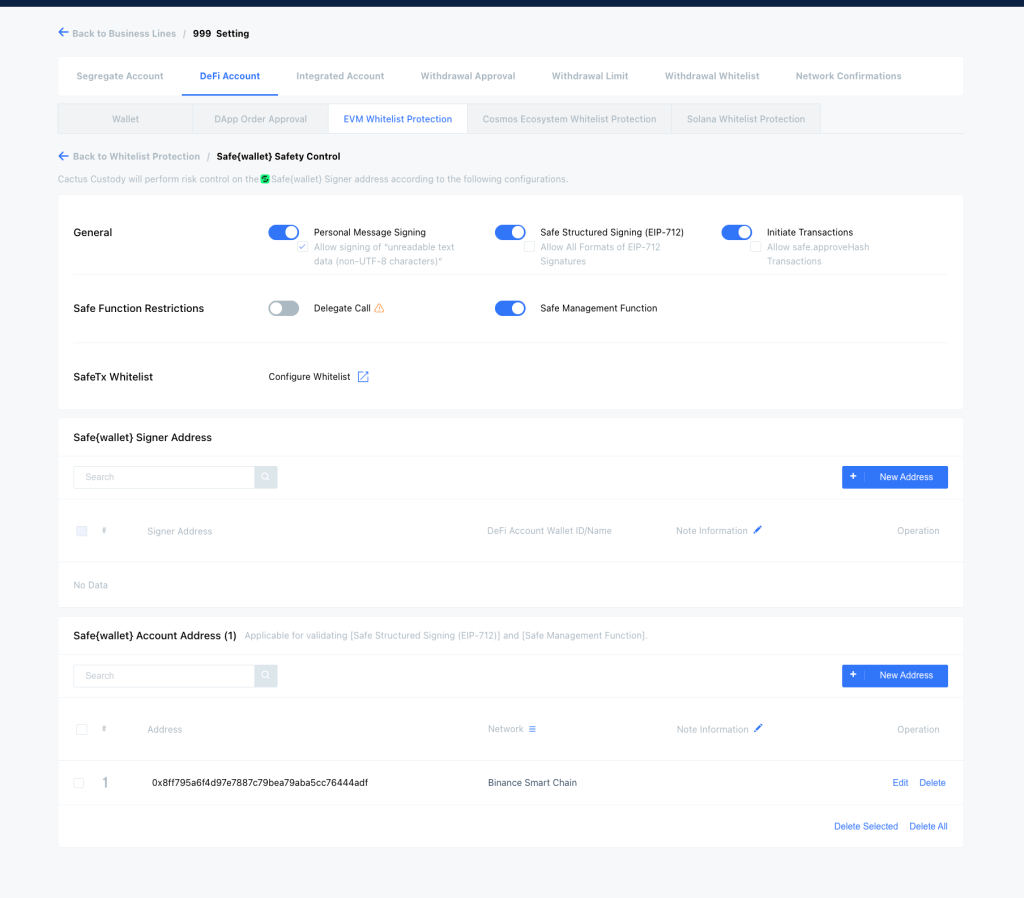This screenshot has width=1024, height=898.
Task: Open the Network column filter
Action: pos(532,729)
